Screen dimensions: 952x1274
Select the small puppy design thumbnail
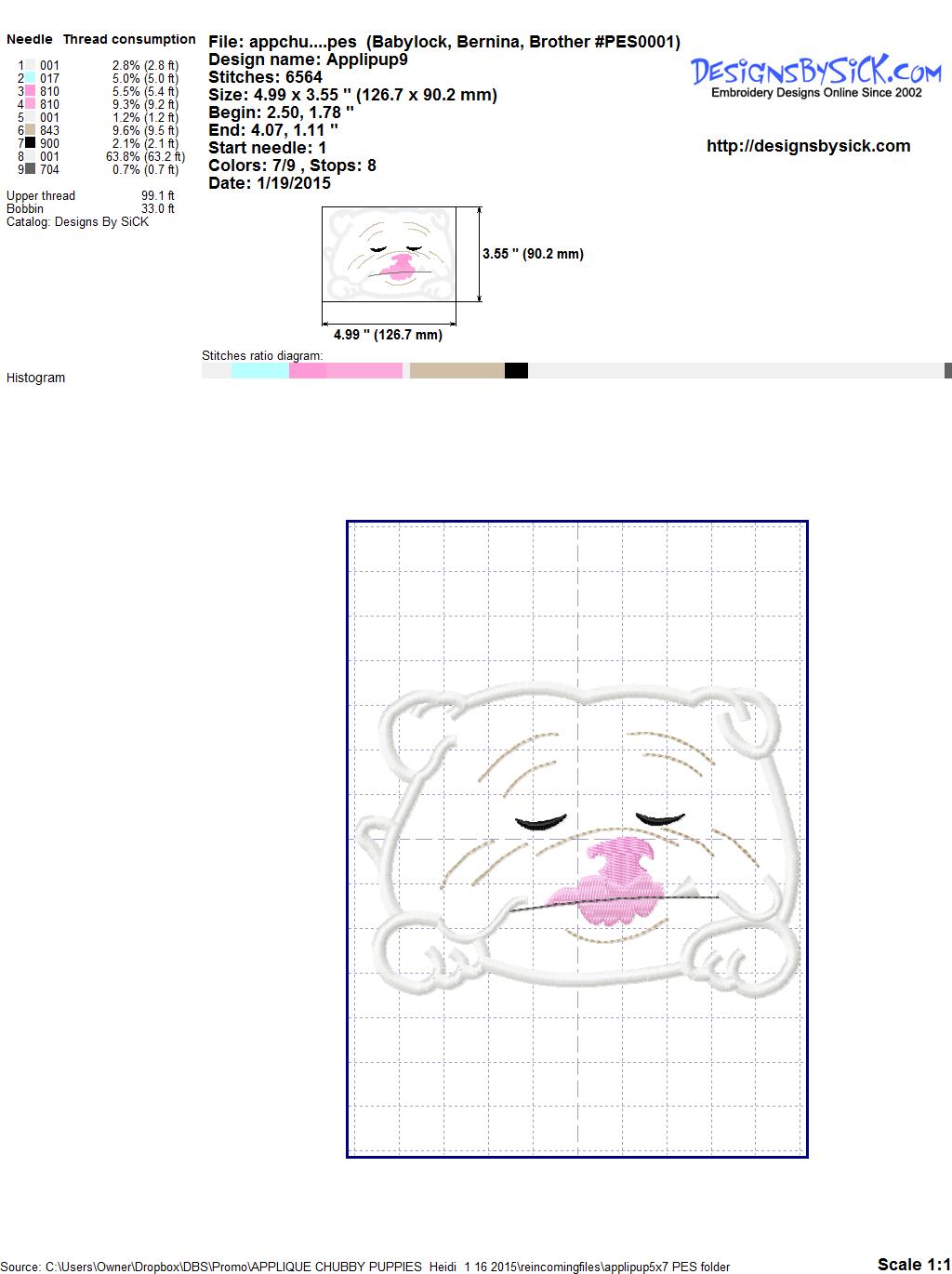pyautogui.click(x=389, y=254)
